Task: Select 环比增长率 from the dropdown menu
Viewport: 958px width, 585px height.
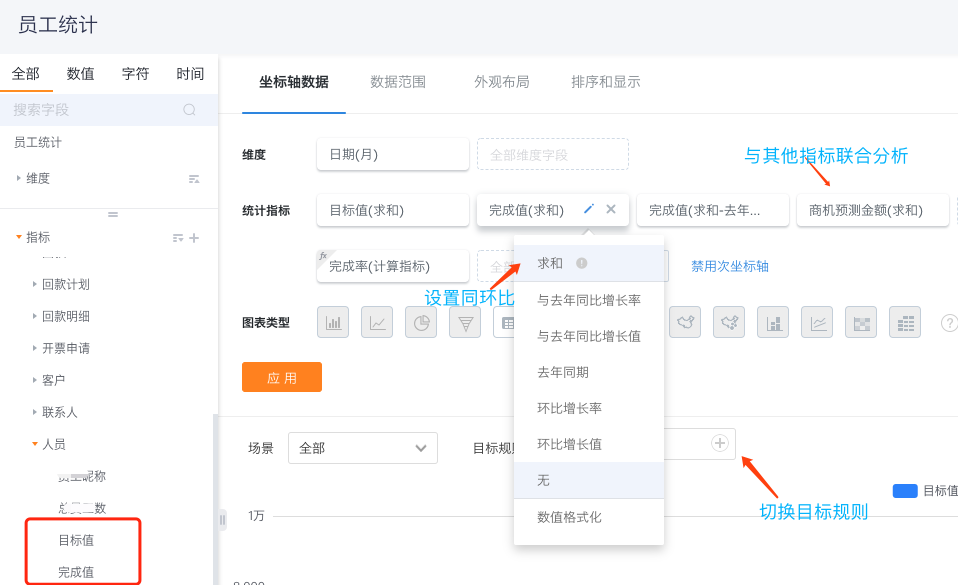Action: click(x=569, y=408)
